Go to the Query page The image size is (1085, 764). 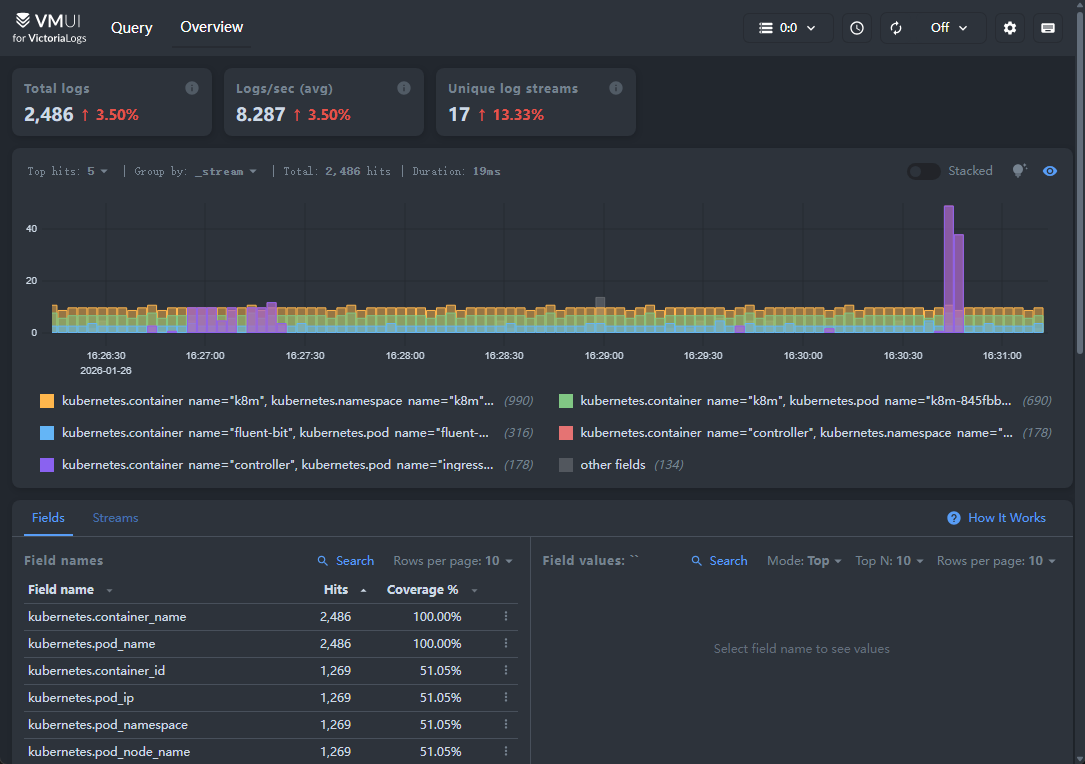click(x=132, y=28)
